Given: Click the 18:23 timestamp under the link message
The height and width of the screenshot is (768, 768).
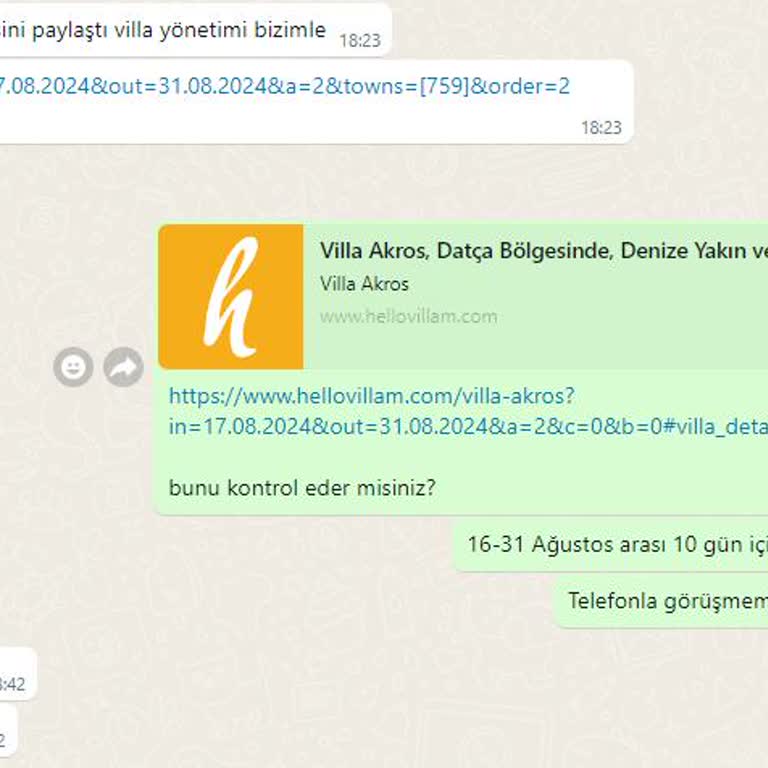Looking at the screenshot, I should pyautogui.click(x=601, y=128).
